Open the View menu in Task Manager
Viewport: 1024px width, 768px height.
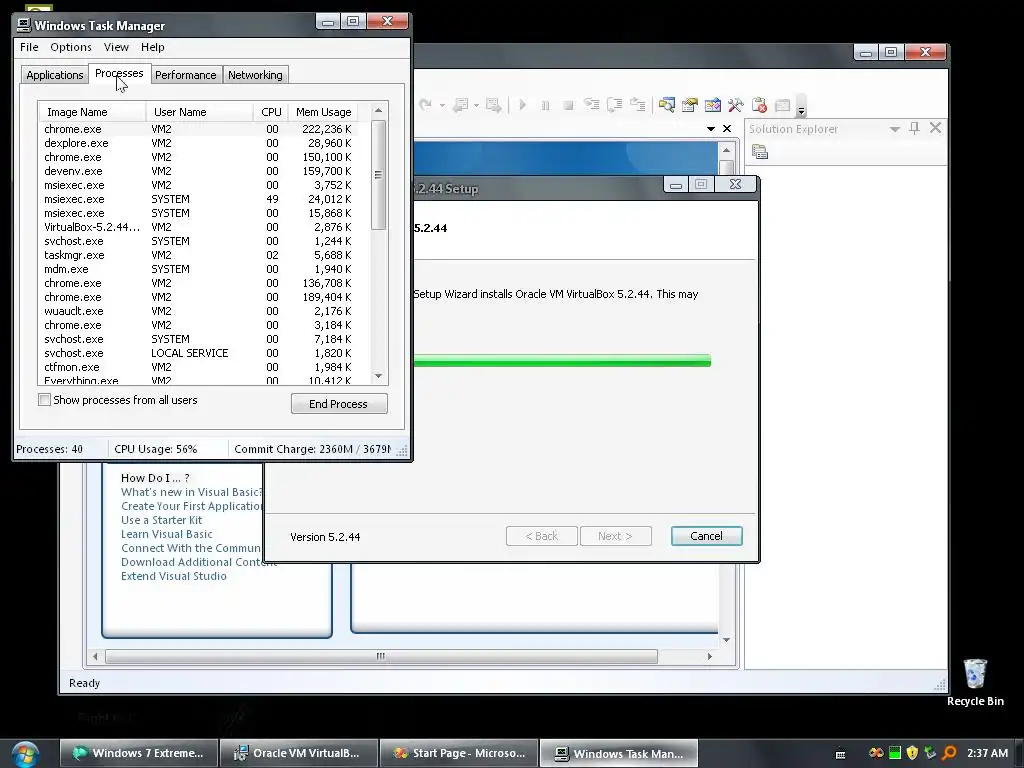116,47
